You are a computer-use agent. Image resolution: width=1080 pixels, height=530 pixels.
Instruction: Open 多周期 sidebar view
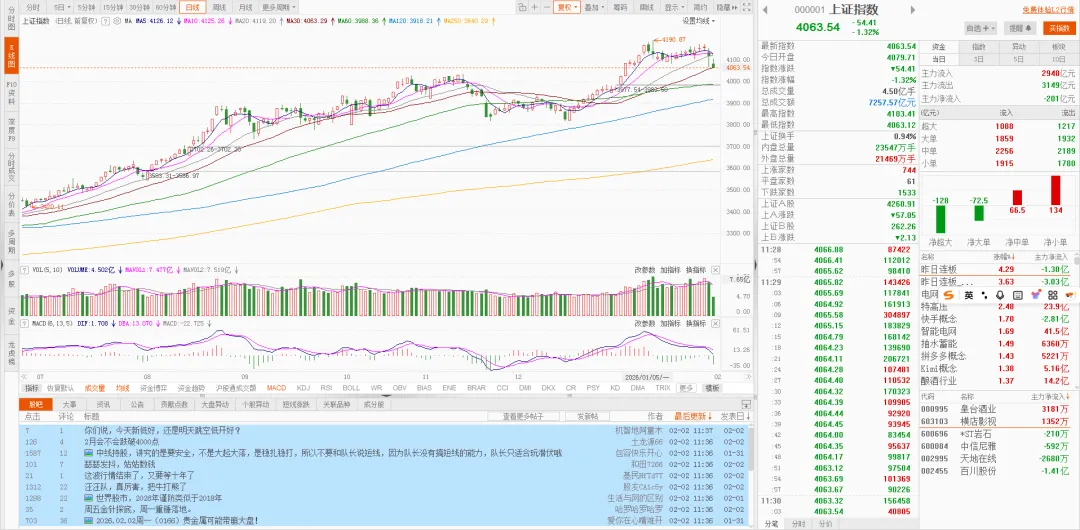click(11, 241)
